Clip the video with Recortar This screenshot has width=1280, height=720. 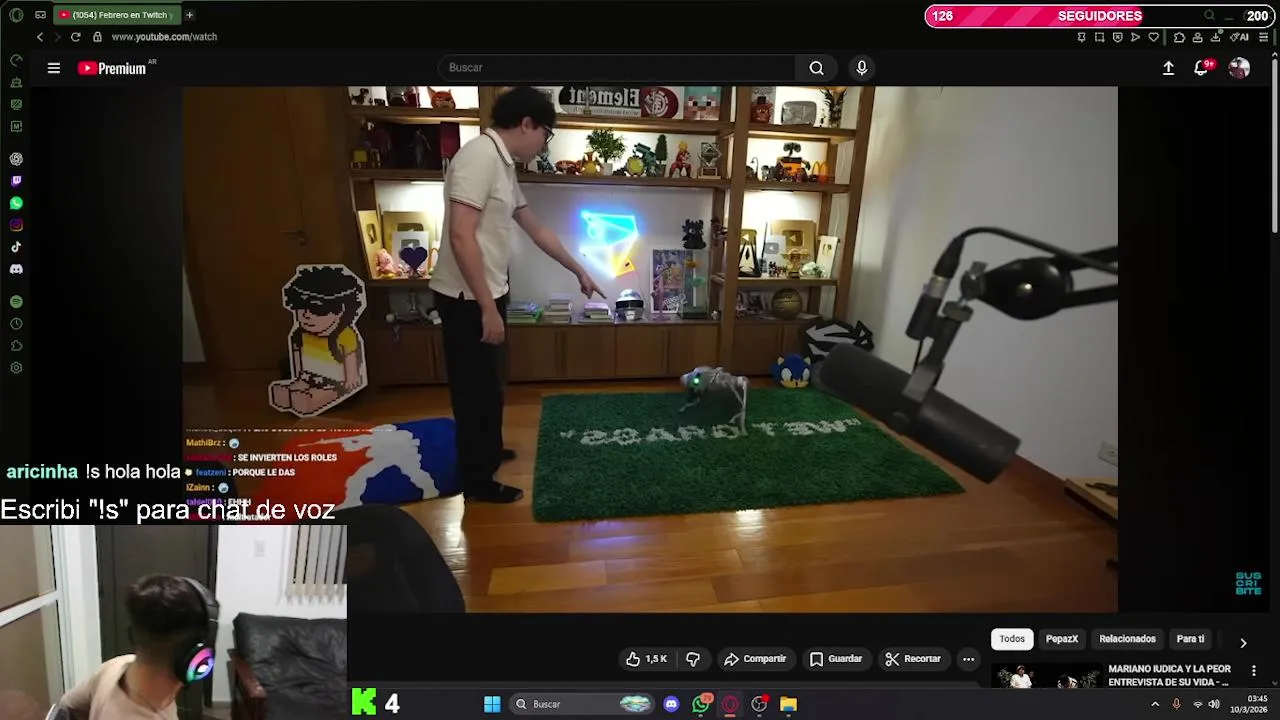click(x=912, y=659)
